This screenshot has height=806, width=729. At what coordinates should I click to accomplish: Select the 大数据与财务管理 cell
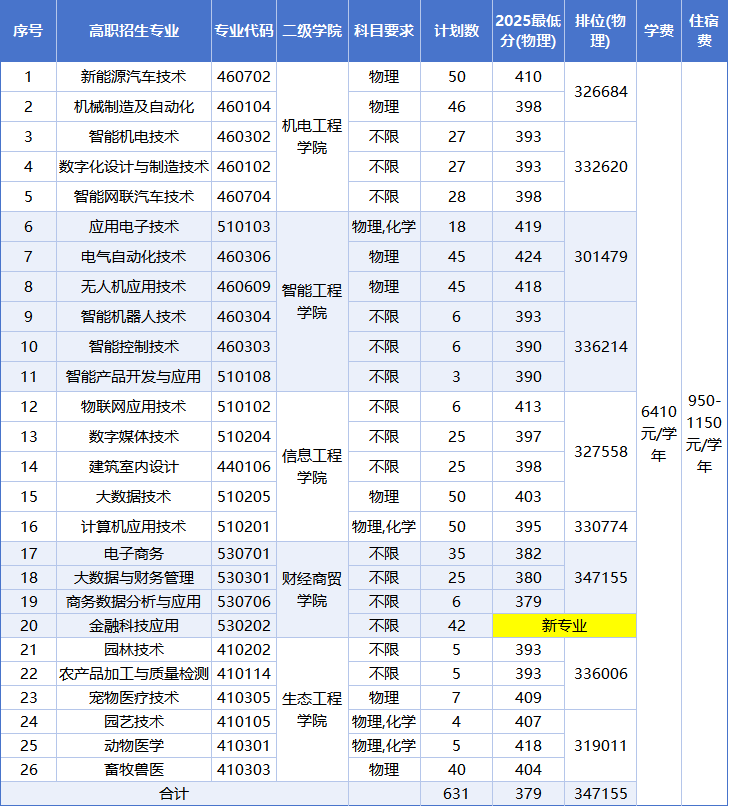pyautogui.click(x=134, y=578)
